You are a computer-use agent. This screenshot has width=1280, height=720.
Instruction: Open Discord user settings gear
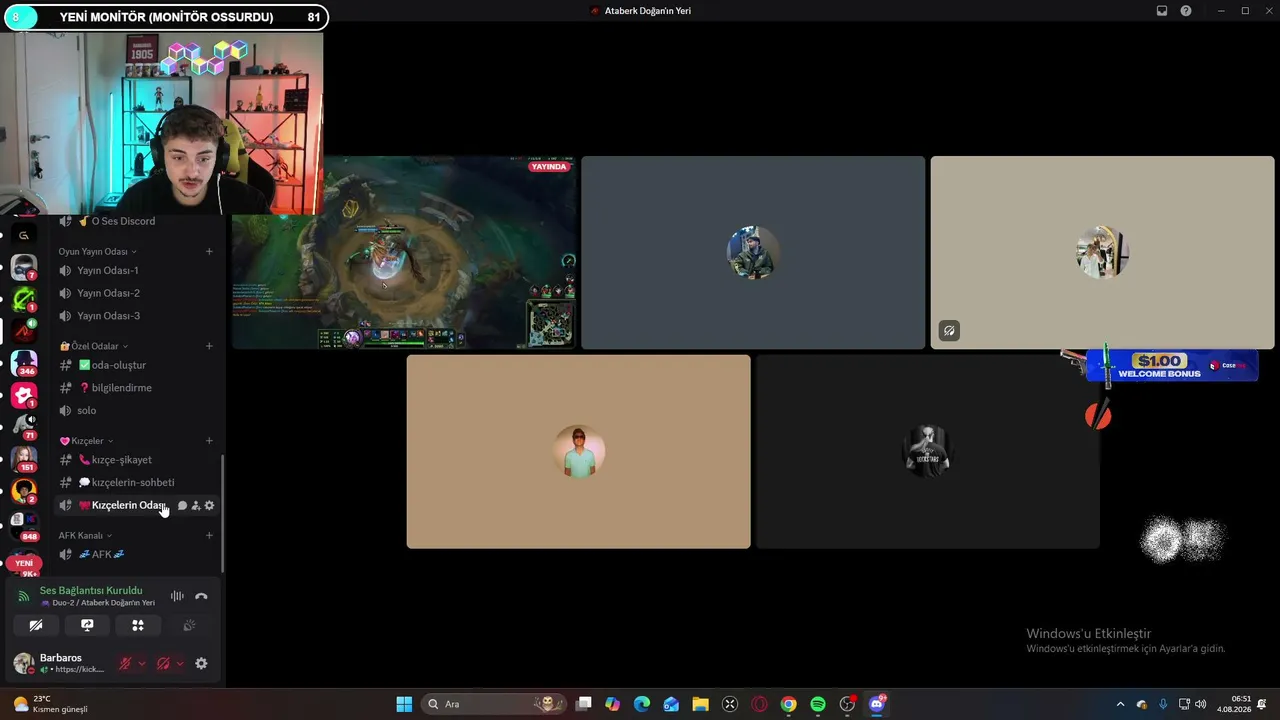click(x=201, y=663)
